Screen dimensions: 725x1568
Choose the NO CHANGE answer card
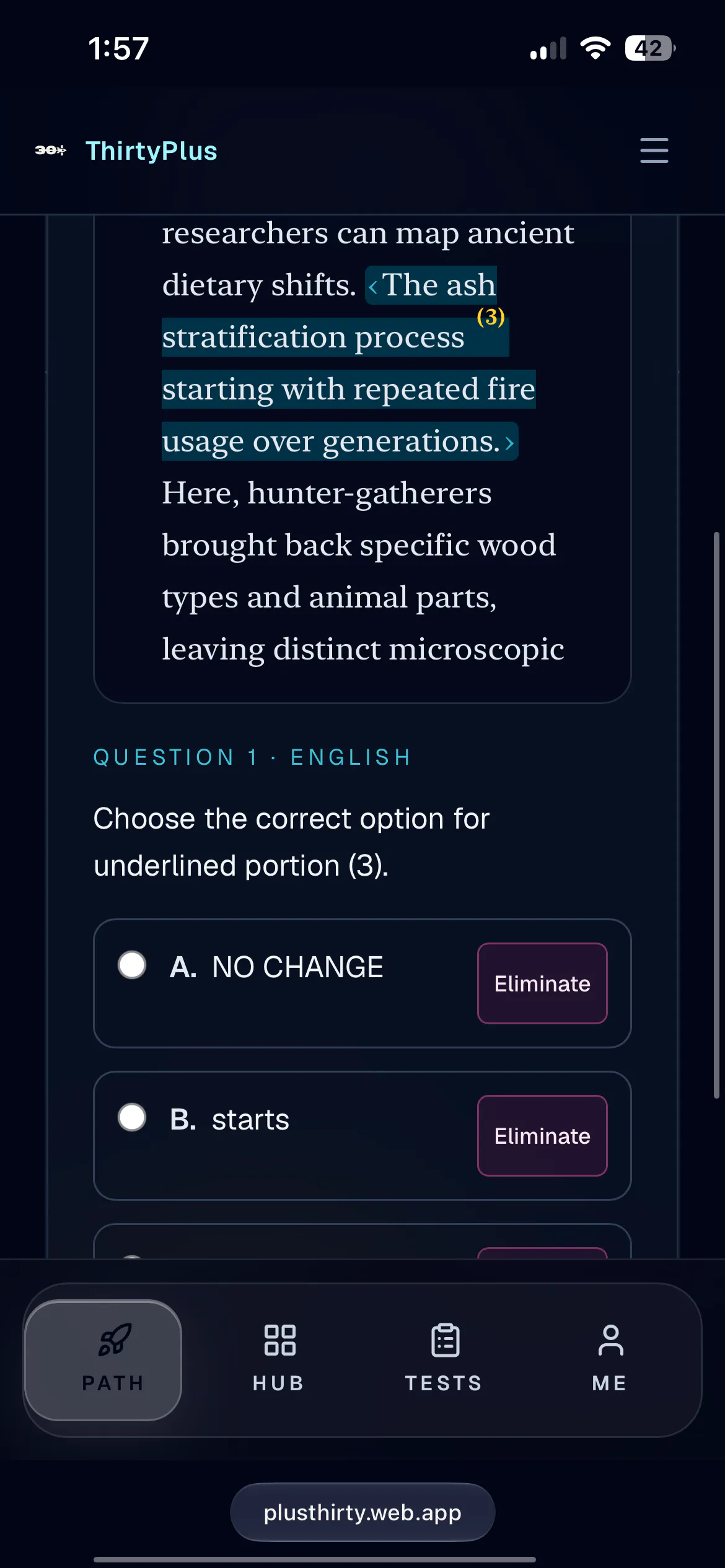pos(362,983)
